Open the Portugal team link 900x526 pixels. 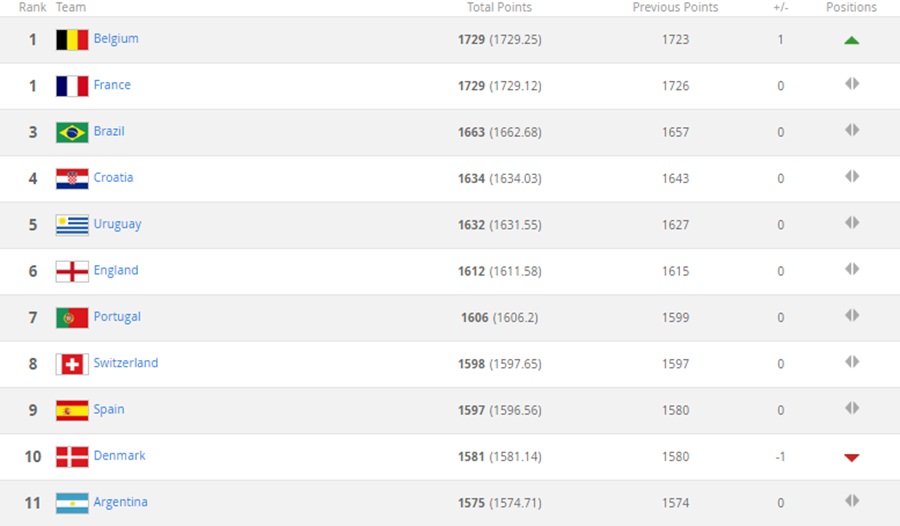click(x=117, y=317)
